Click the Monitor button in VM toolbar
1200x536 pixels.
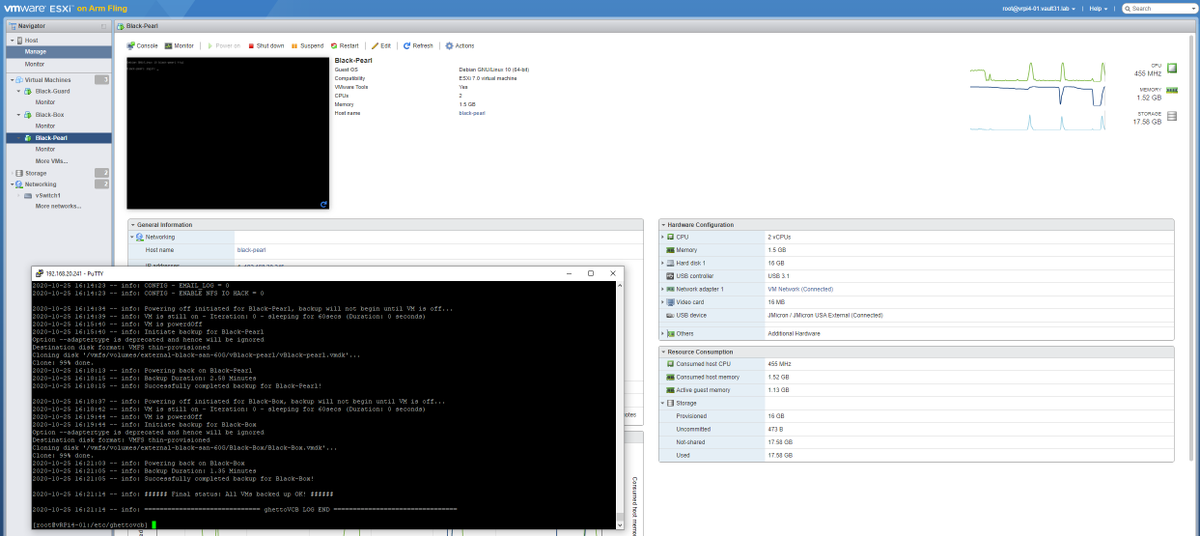click(x=179, y=46)
